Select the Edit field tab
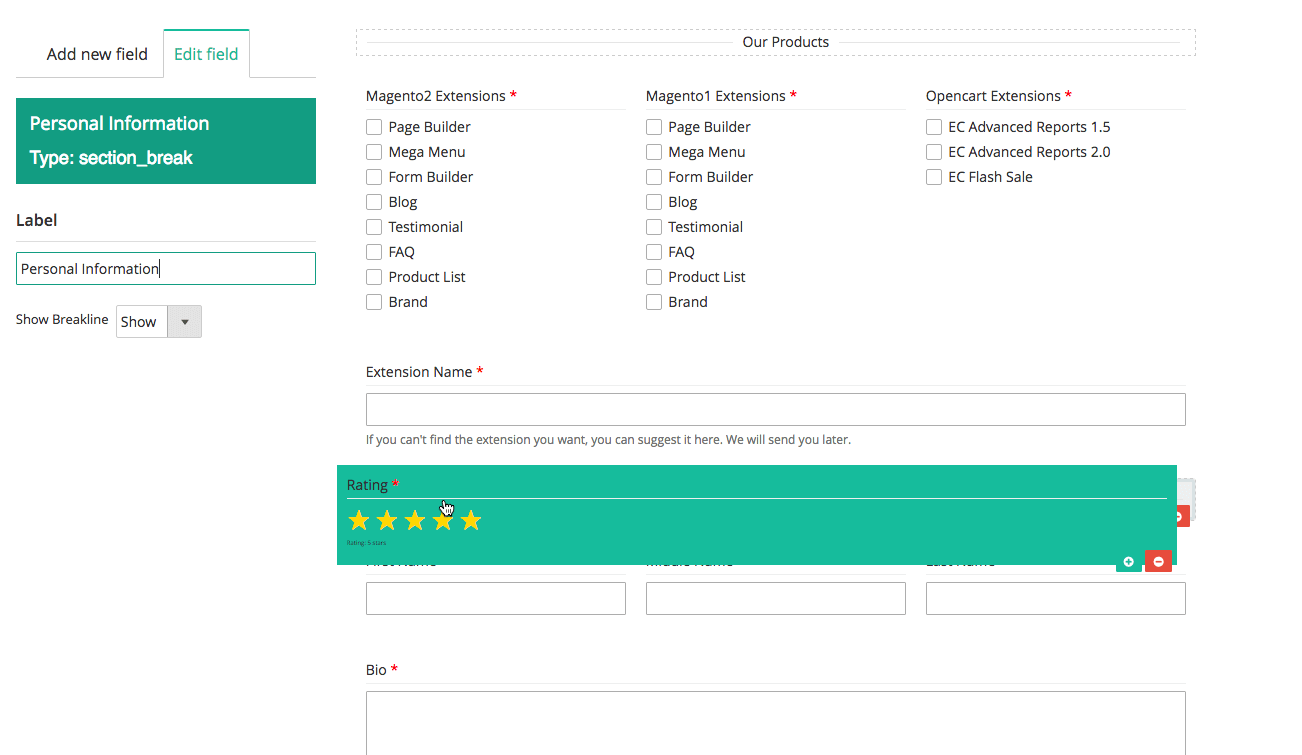 206,54
